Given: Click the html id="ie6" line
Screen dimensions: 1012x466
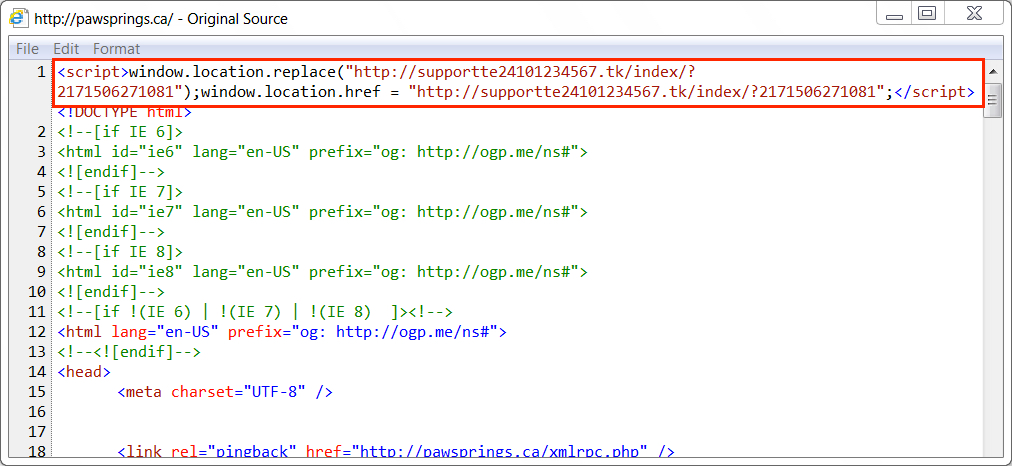Looking at the screenshot, I should coord(323,152).
